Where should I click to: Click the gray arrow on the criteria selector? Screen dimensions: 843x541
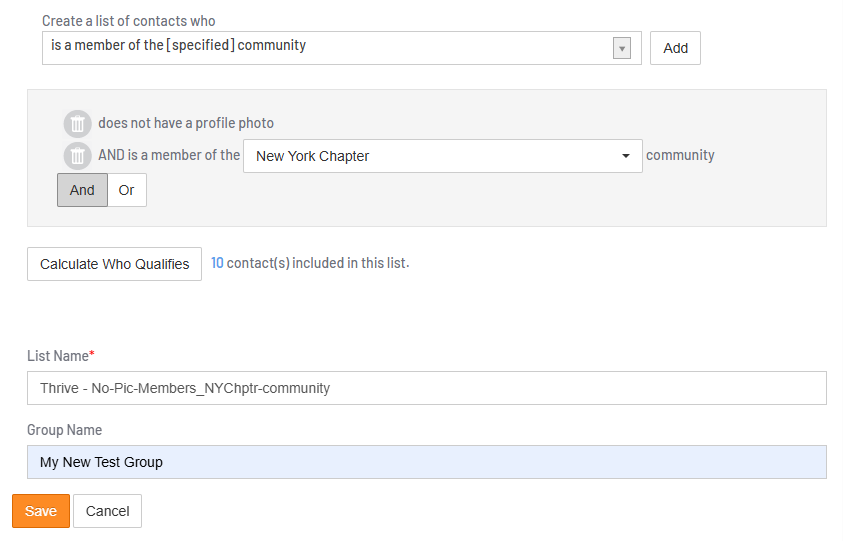coord(621,48)
